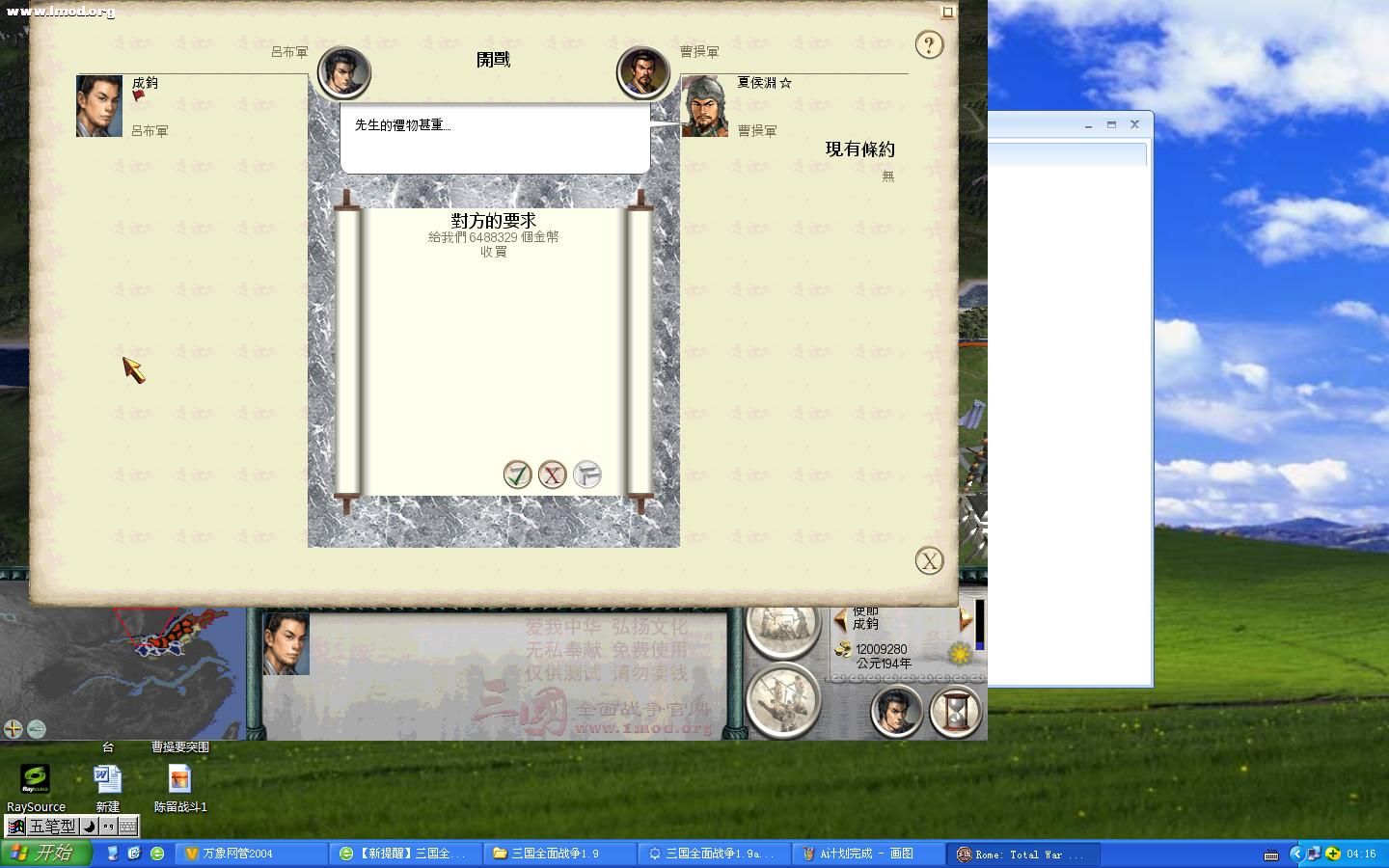Click the yellow sun season icon
The width and height of the screenshot is (1389, 868).
tap(960, 653)
